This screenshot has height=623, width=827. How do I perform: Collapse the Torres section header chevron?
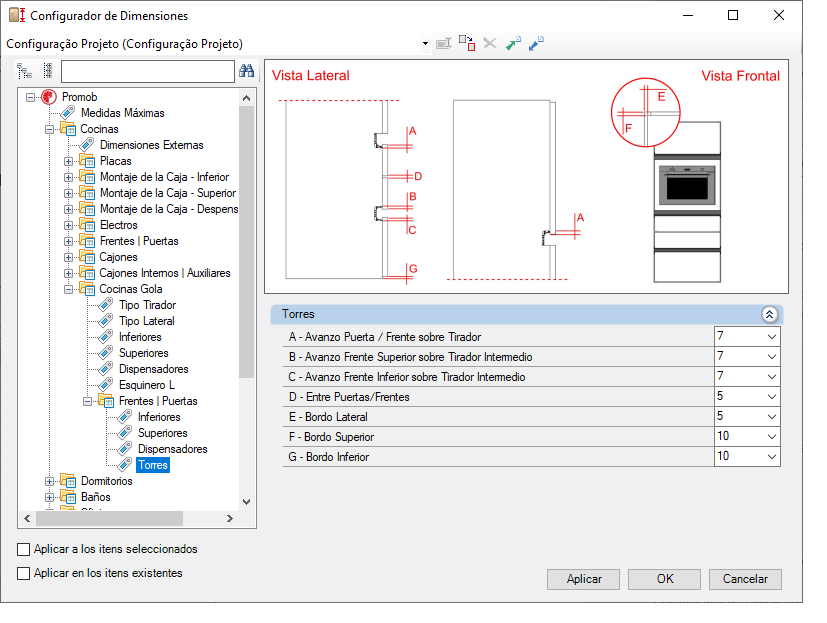point(770,314)
